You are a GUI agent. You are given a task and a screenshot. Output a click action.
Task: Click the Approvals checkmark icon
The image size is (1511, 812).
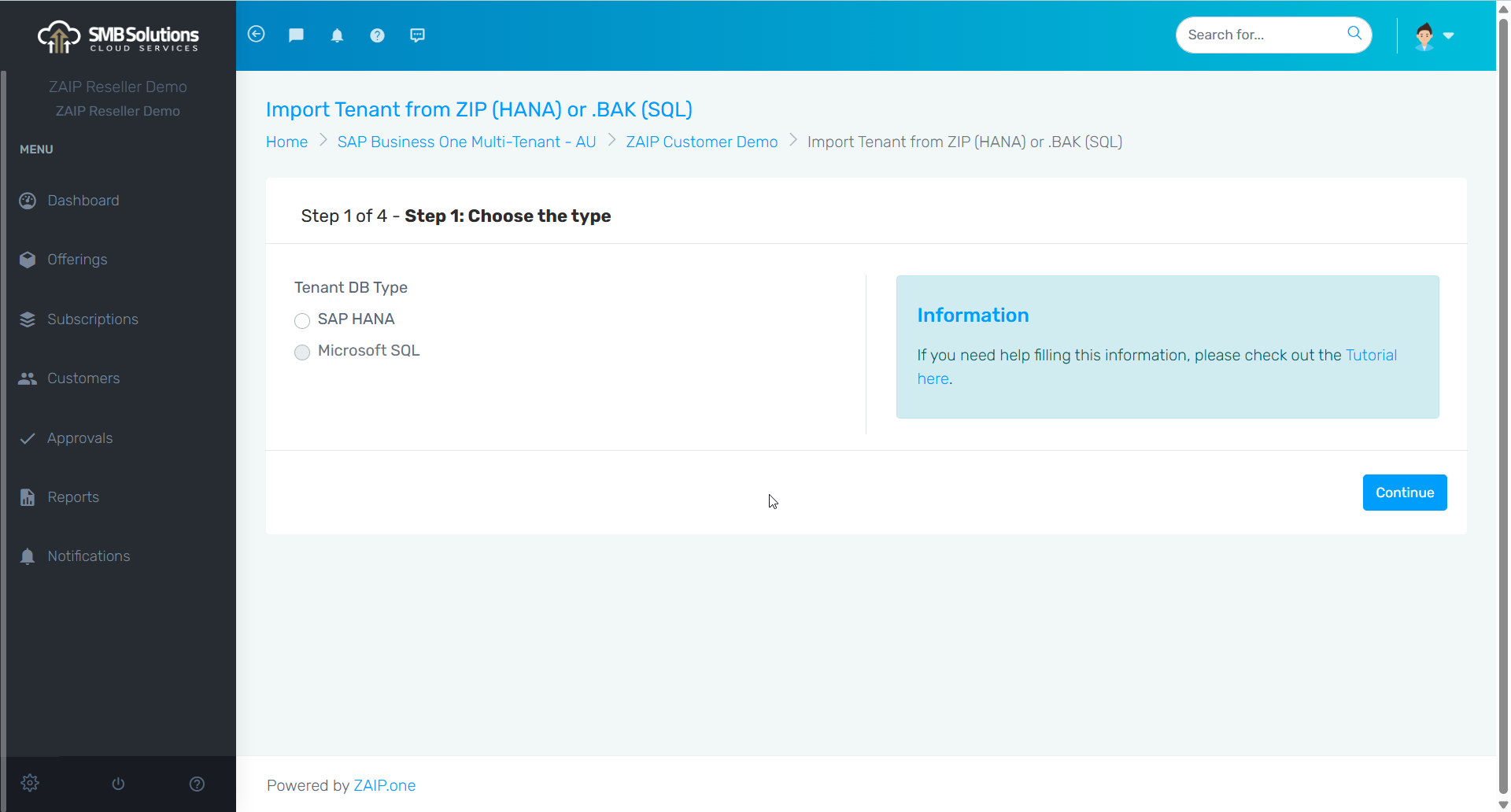pyautogui.click(x=28, y=438)
